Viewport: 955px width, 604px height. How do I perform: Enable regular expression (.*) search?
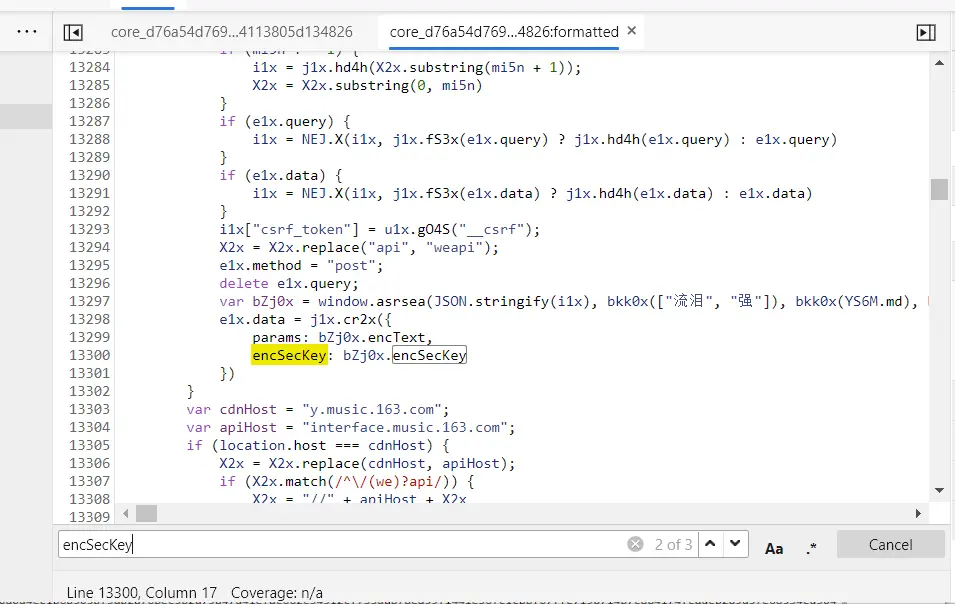pyautogui.click(x=811, y=547)
